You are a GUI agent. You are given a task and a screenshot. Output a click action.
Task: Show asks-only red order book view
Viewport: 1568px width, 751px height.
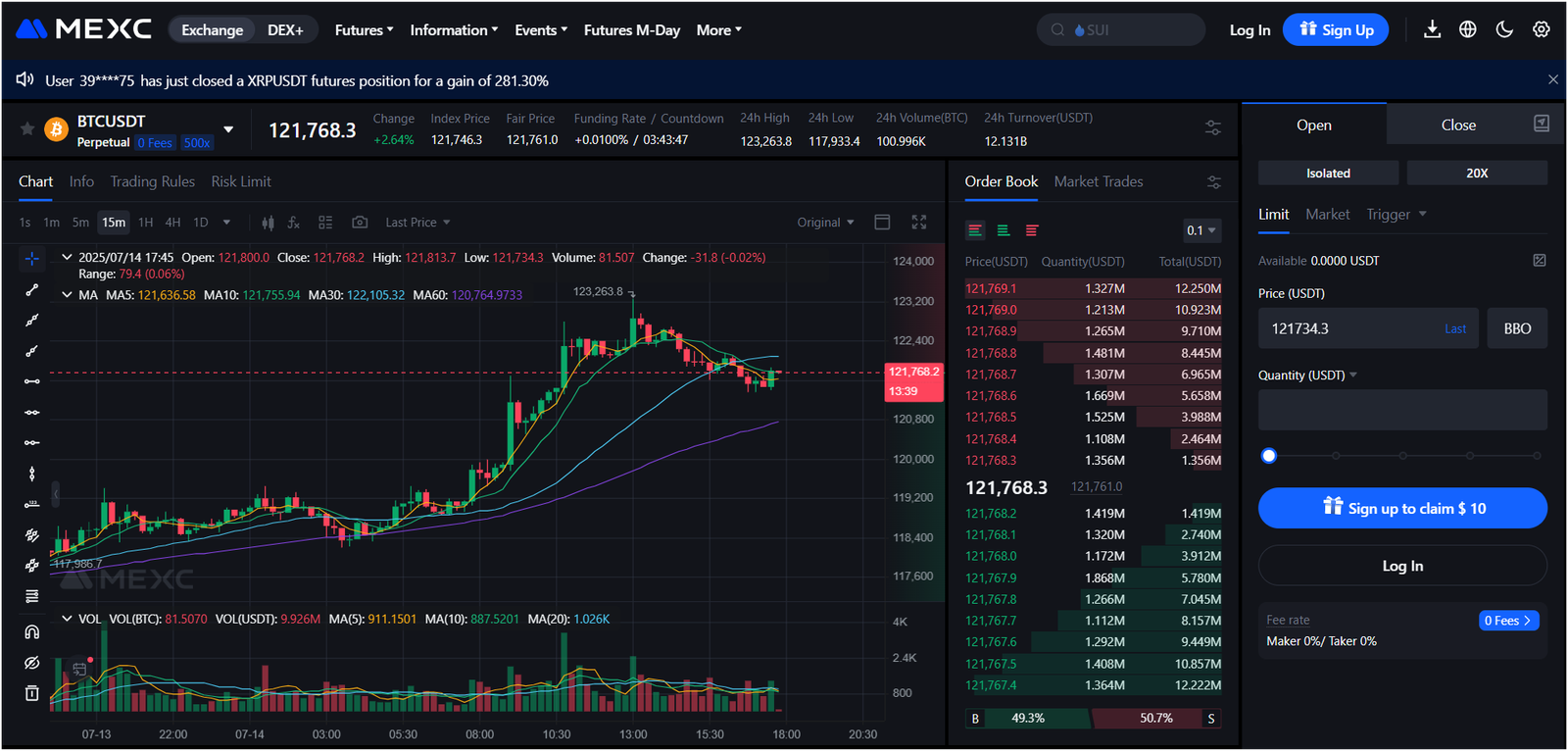pyautogui.click(x=1032, y=230)
